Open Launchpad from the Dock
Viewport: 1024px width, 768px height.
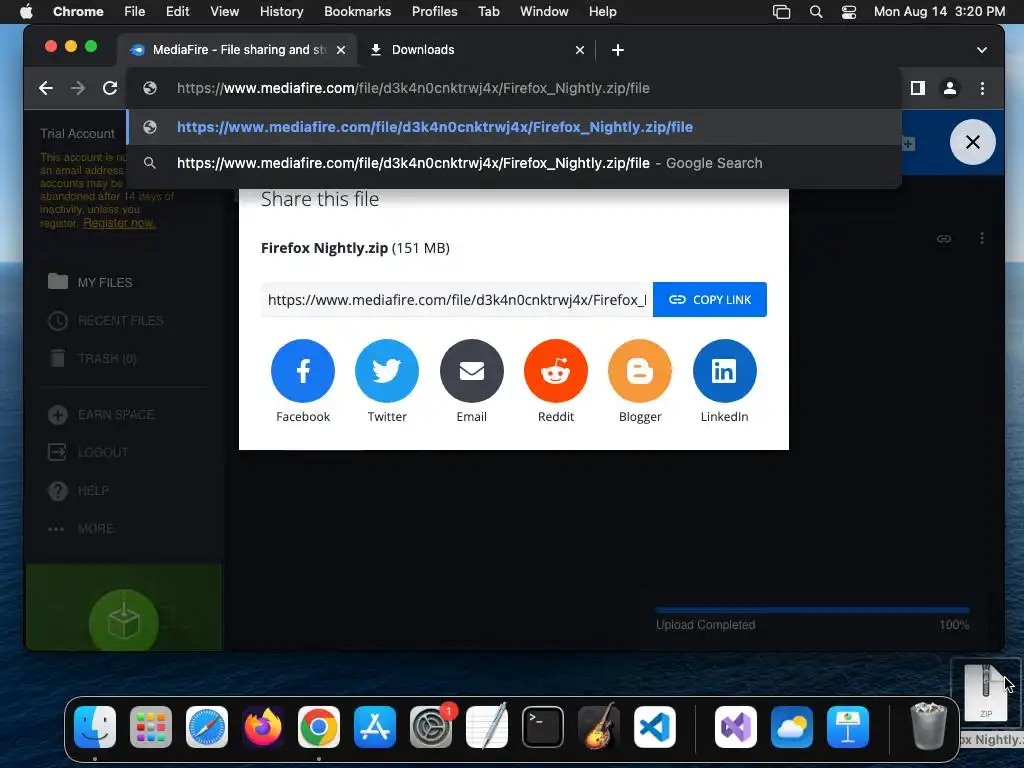pos(151,727)
